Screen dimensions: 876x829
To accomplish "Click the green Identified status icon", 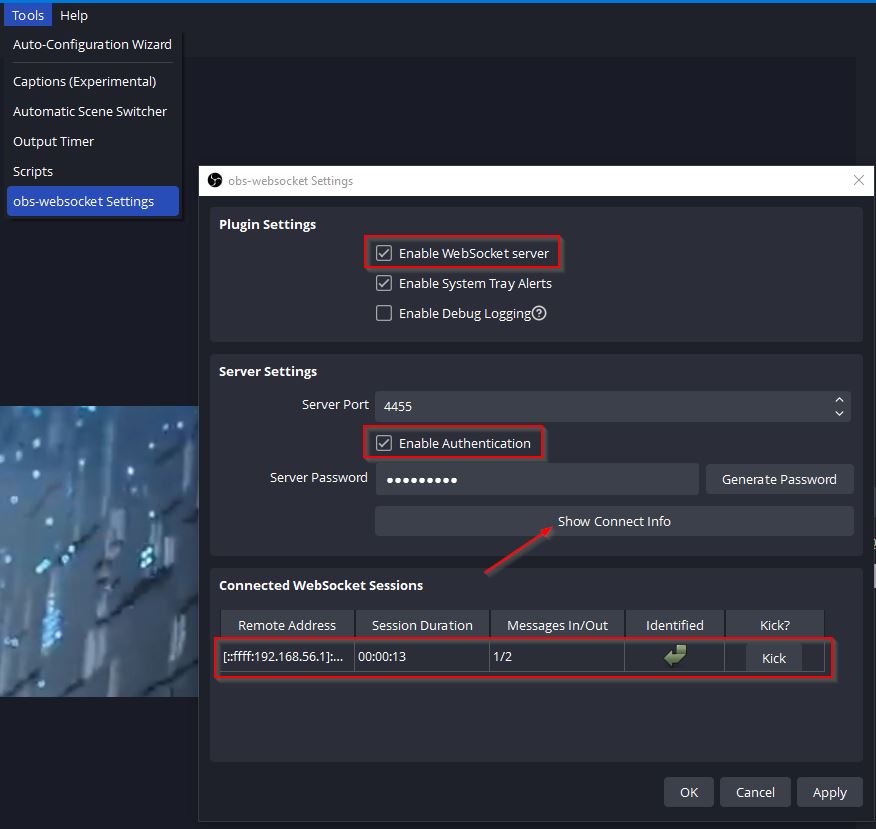I will (675, 655).
